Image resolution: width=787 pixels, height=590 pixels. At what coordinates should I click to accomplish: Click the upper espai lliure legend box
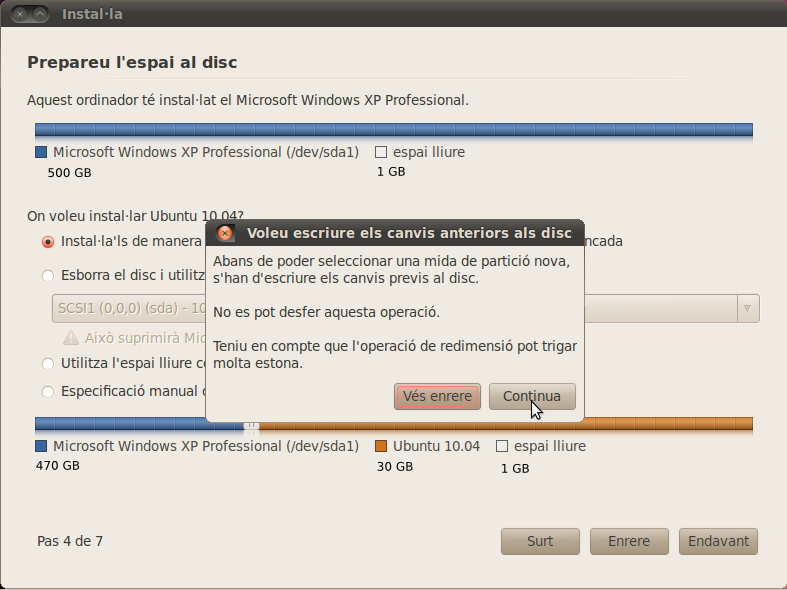click(x=381, y=152)
